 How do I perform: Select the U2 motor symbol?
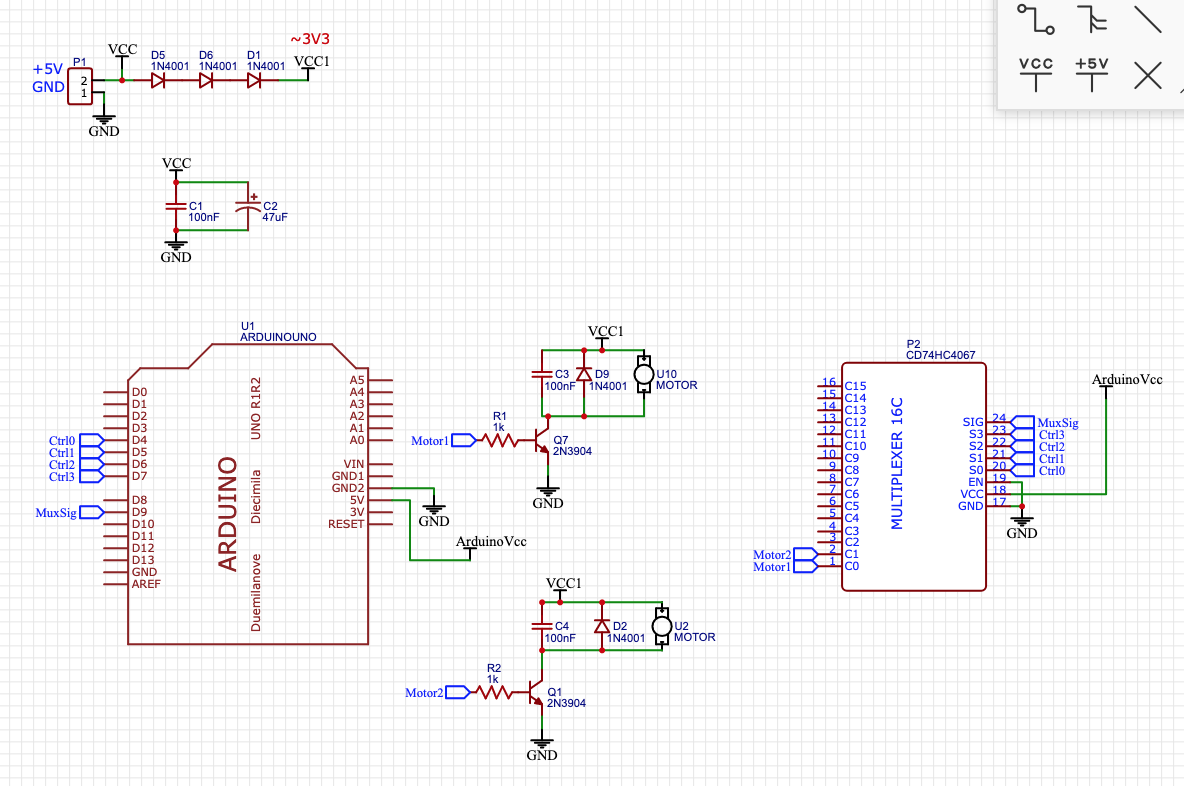(661, 626)
